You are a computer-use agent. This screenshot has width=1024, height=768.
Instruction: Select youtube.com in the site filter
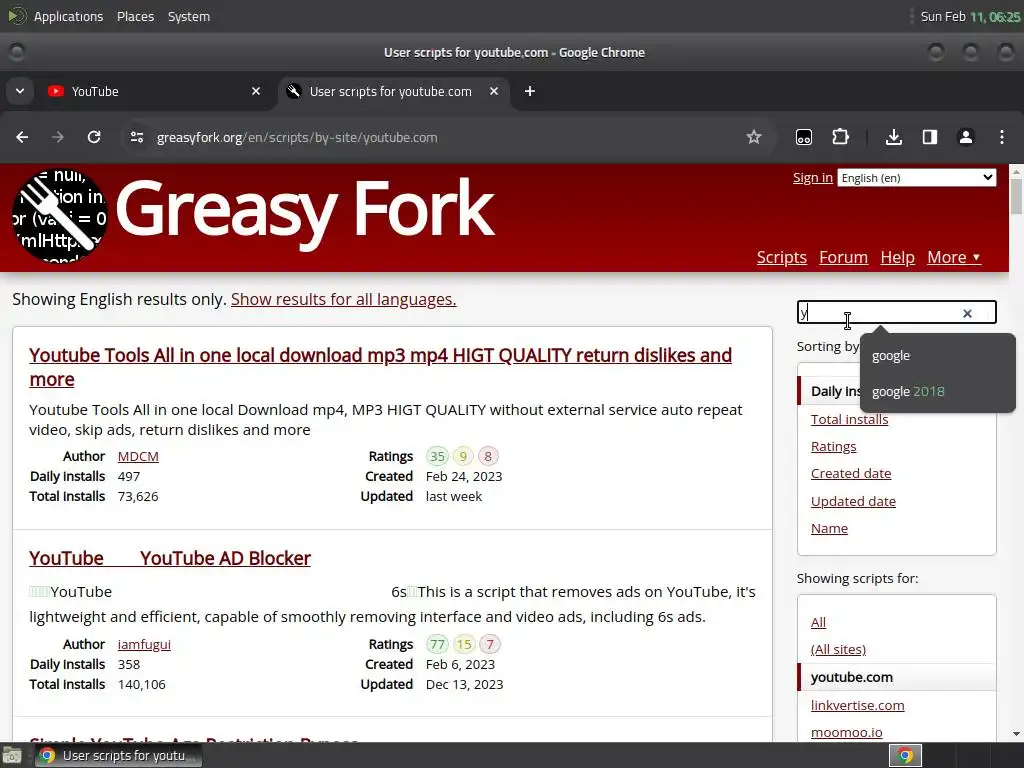(852, 677)
